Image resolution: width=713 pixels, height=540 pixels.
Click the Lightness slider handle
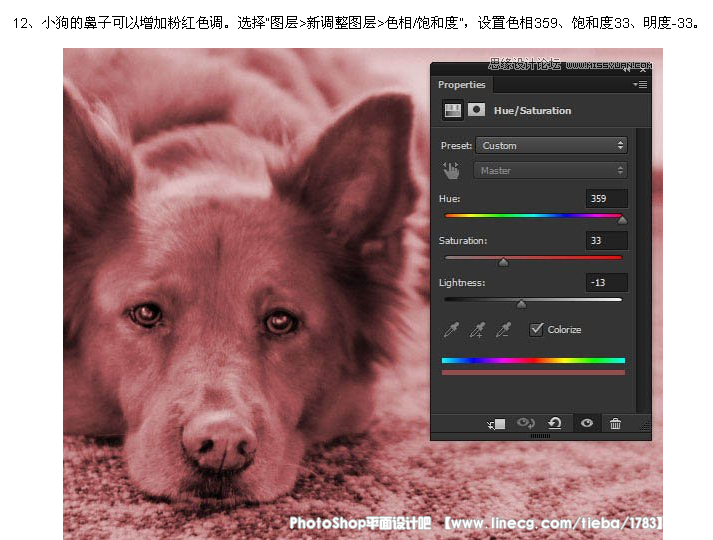point(522,304)
